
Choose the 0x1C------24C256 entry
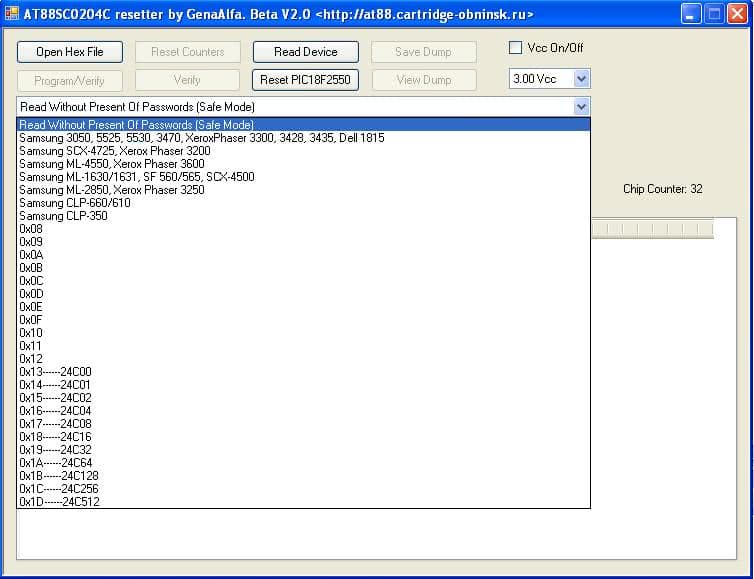pos(303,489)
